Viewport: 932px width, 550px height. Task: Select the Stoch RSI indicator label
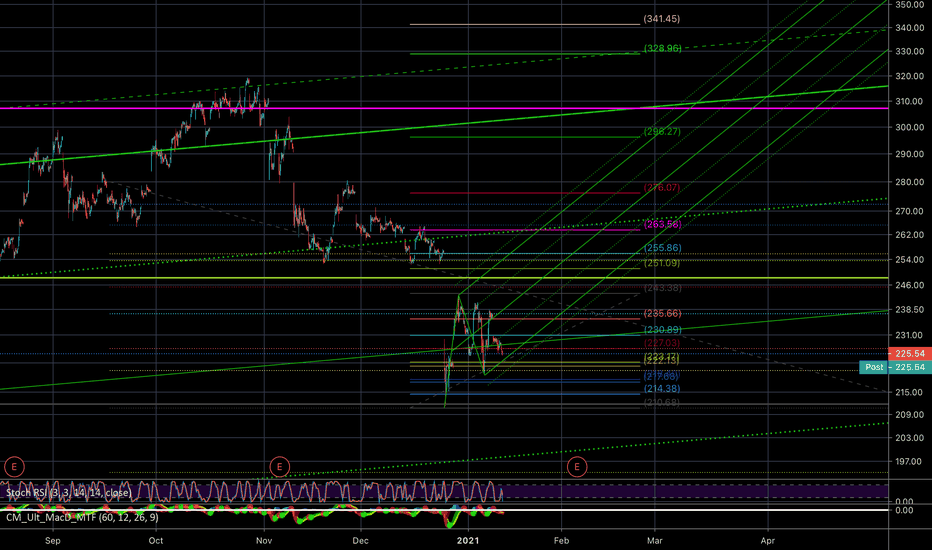(68, 493)
